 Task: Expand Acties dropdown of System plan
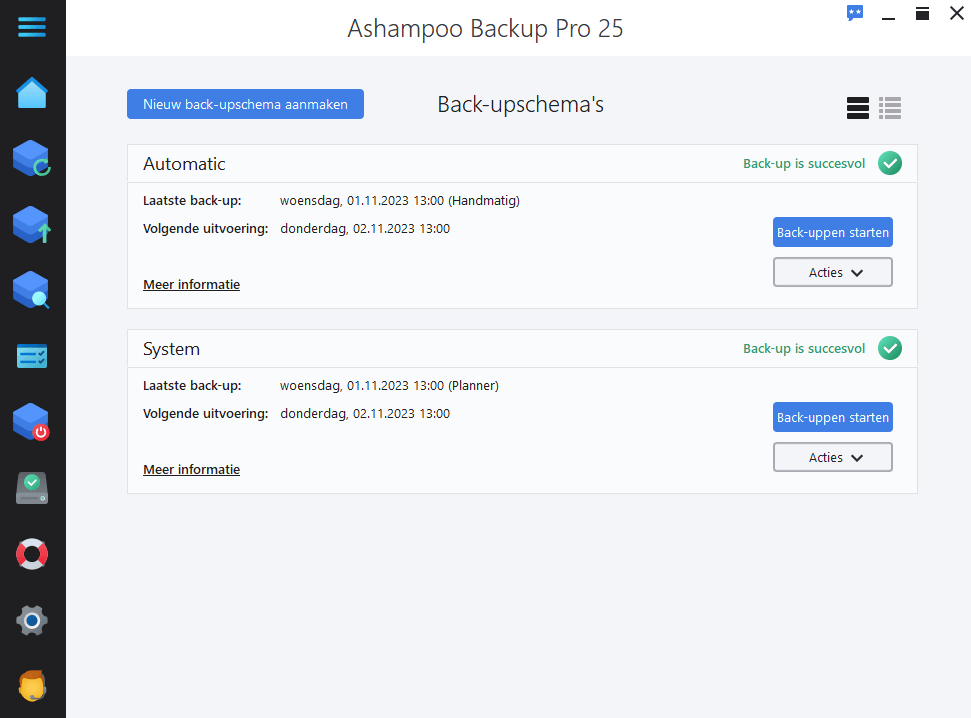pyautogui.click(x=833, y=457)
